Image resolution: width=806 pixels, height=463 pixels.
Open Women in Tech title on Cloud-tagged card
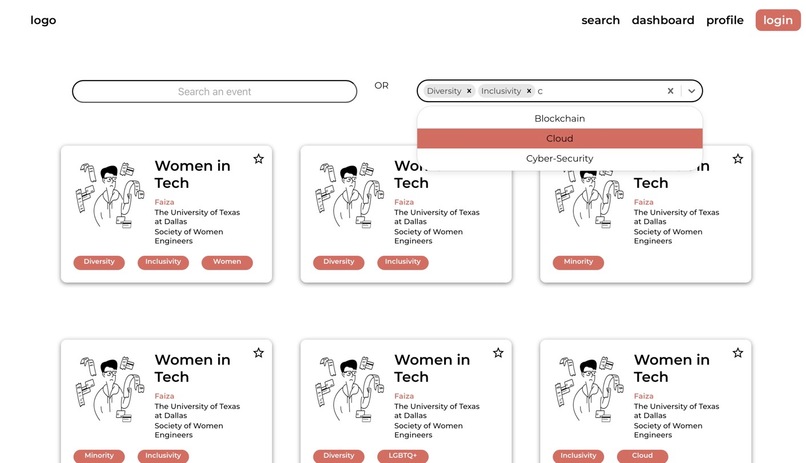click(x=671, y=368)
